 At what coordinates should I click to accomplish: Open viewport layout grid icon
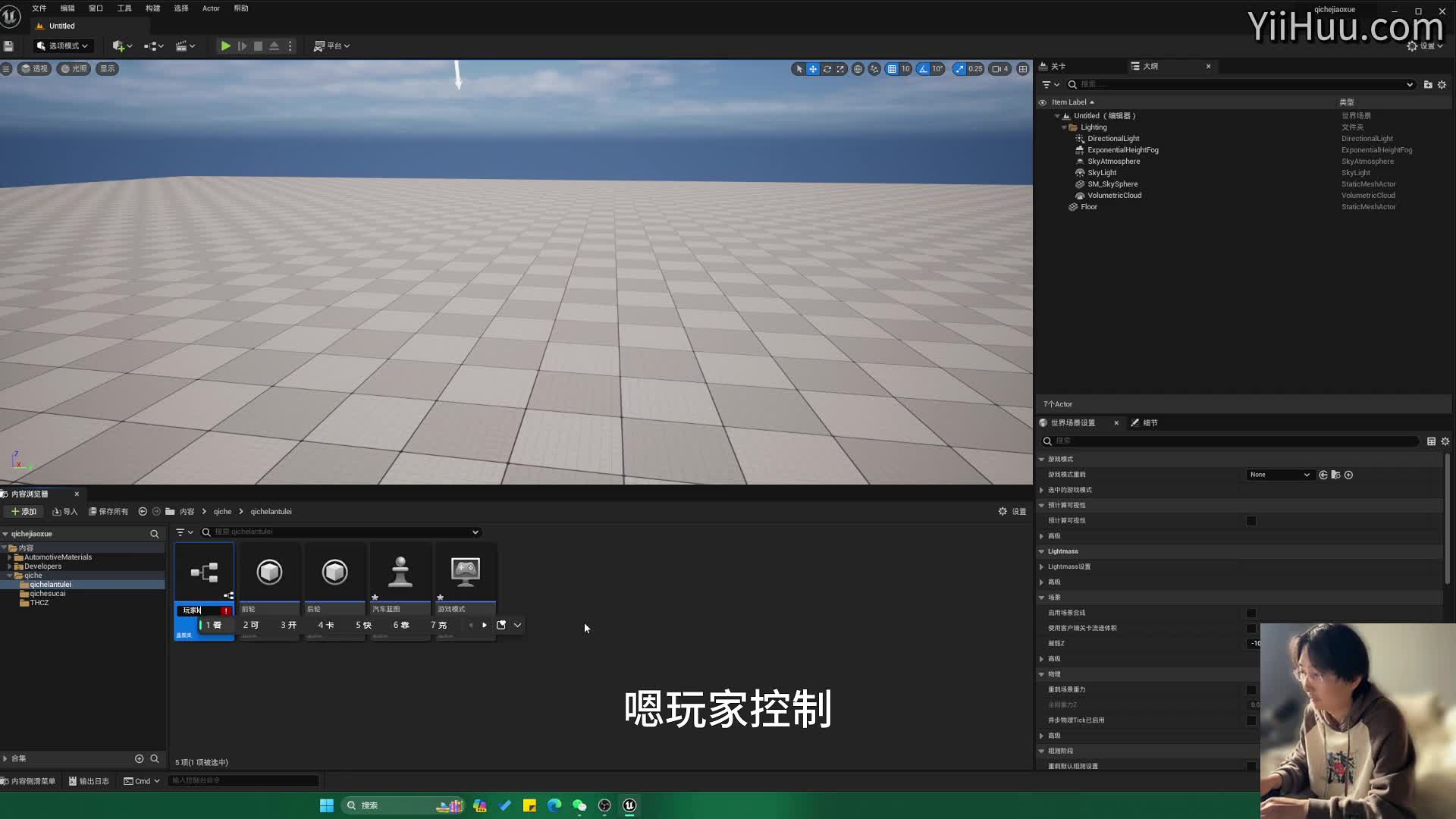1023,69
